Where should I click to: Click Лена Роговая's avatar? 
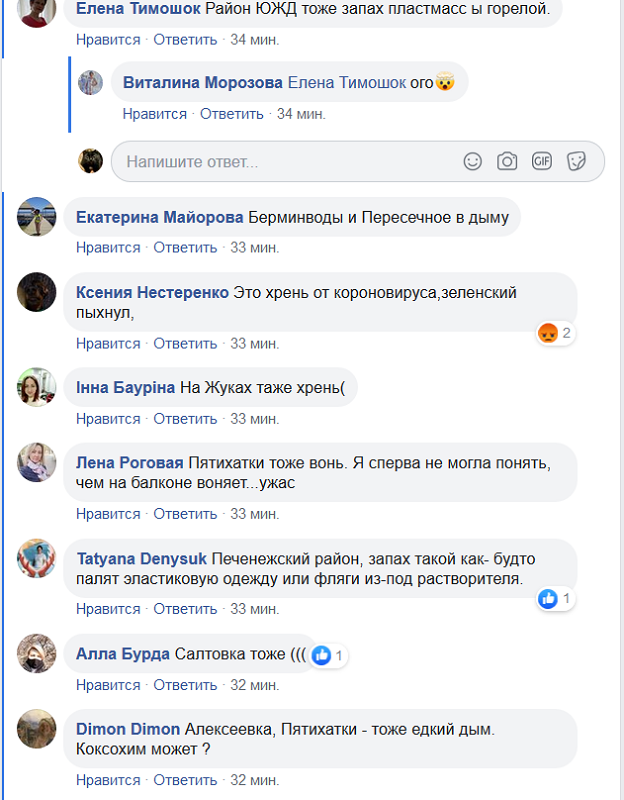[x=37, y=462]
